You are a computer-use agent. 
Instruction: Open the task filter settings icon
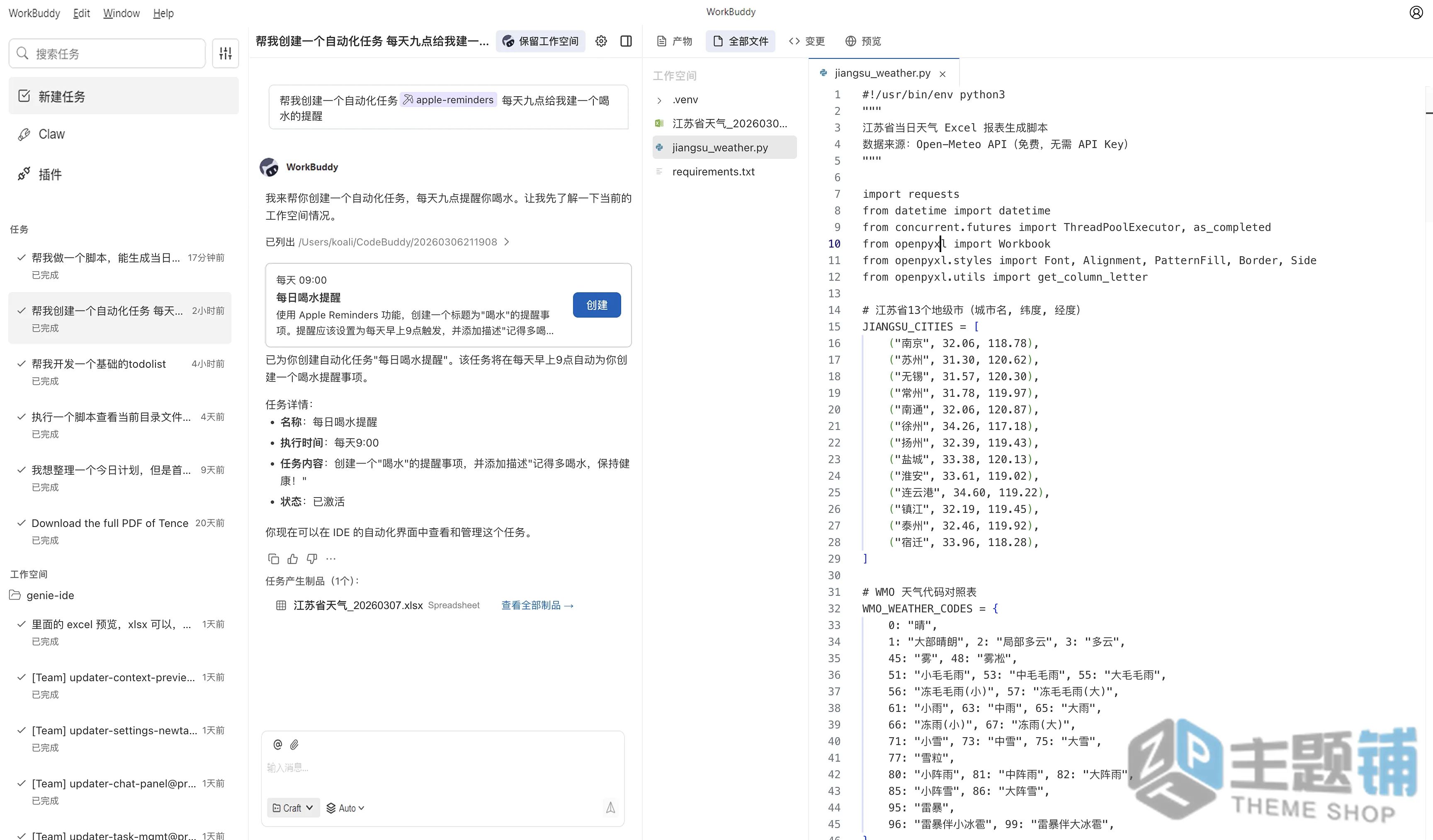pos(225,53)
